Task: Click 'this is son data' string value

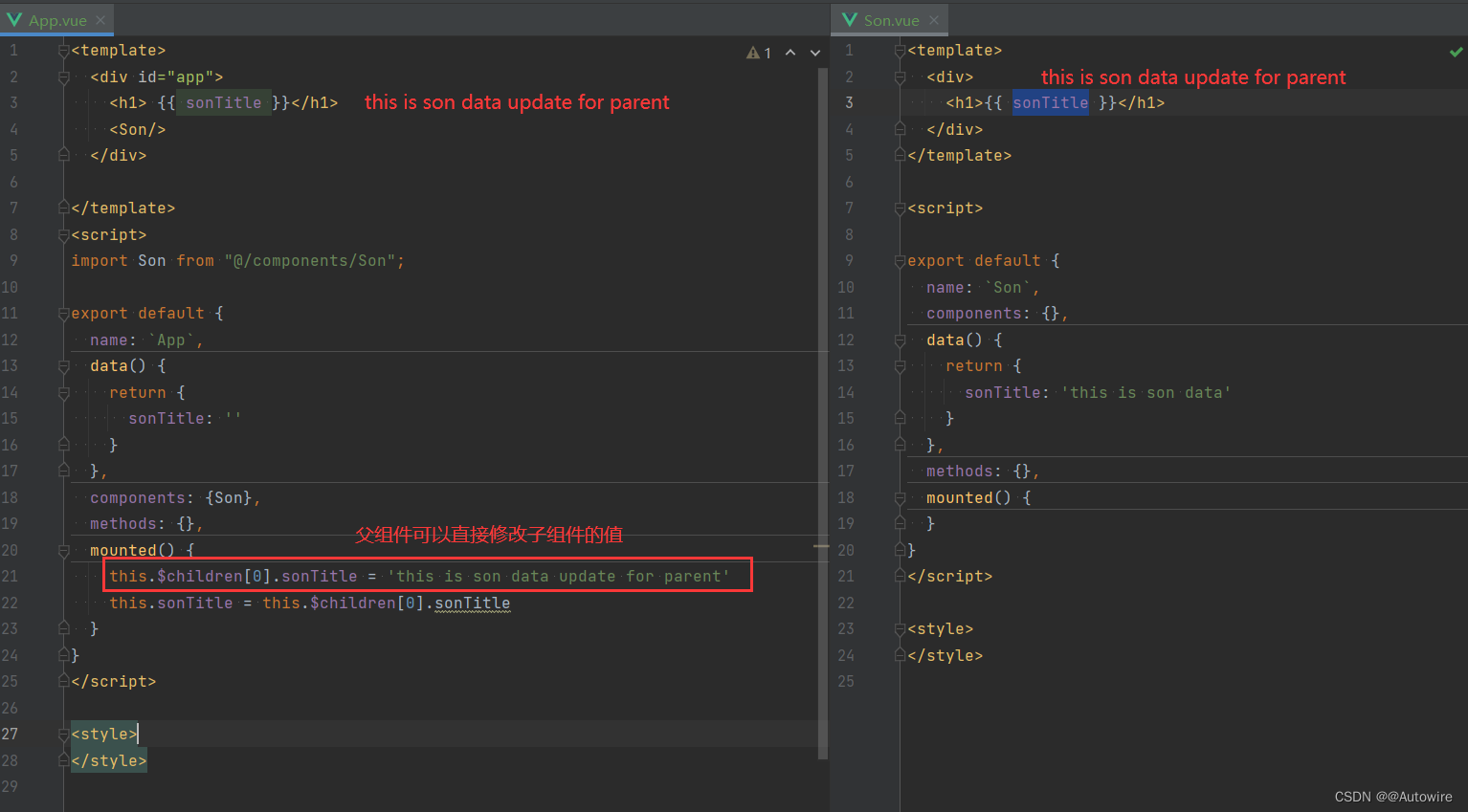Action: (1145, 392)
